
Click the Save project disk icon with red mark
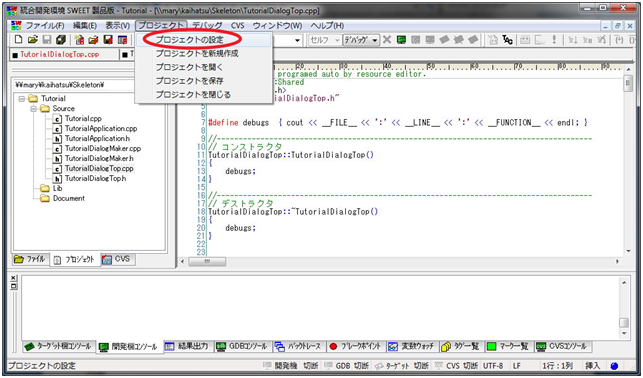click(x=108, y=39)
